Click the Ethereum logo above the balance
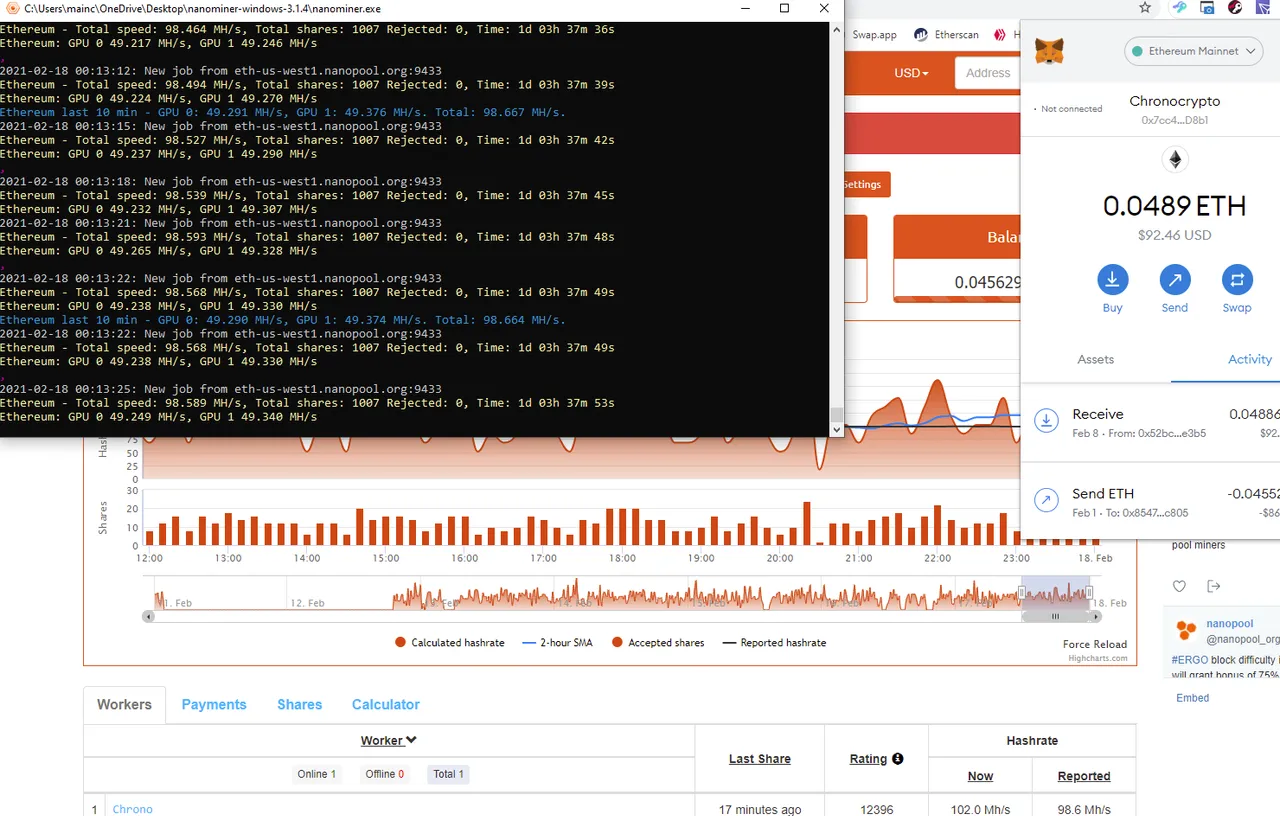The width and height of the screenshot is (1280, 816). (1175, 159)
